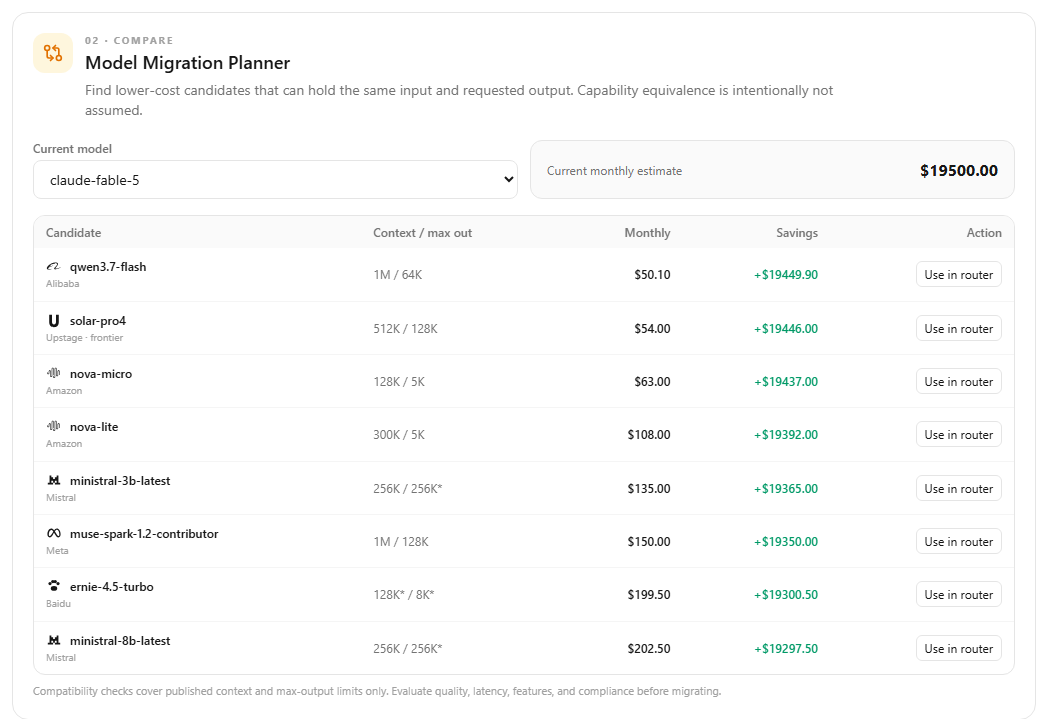This screenshot has width=1048, height=719.
Task: Select the solar-pro4 candidate name
Action: [98, 321]
